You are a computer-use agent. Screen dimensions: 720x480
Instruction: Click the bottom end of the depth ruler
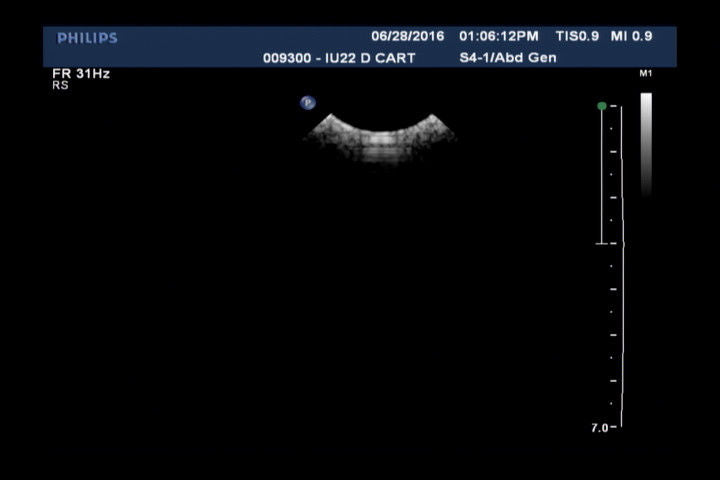click(x=620, y=427)
